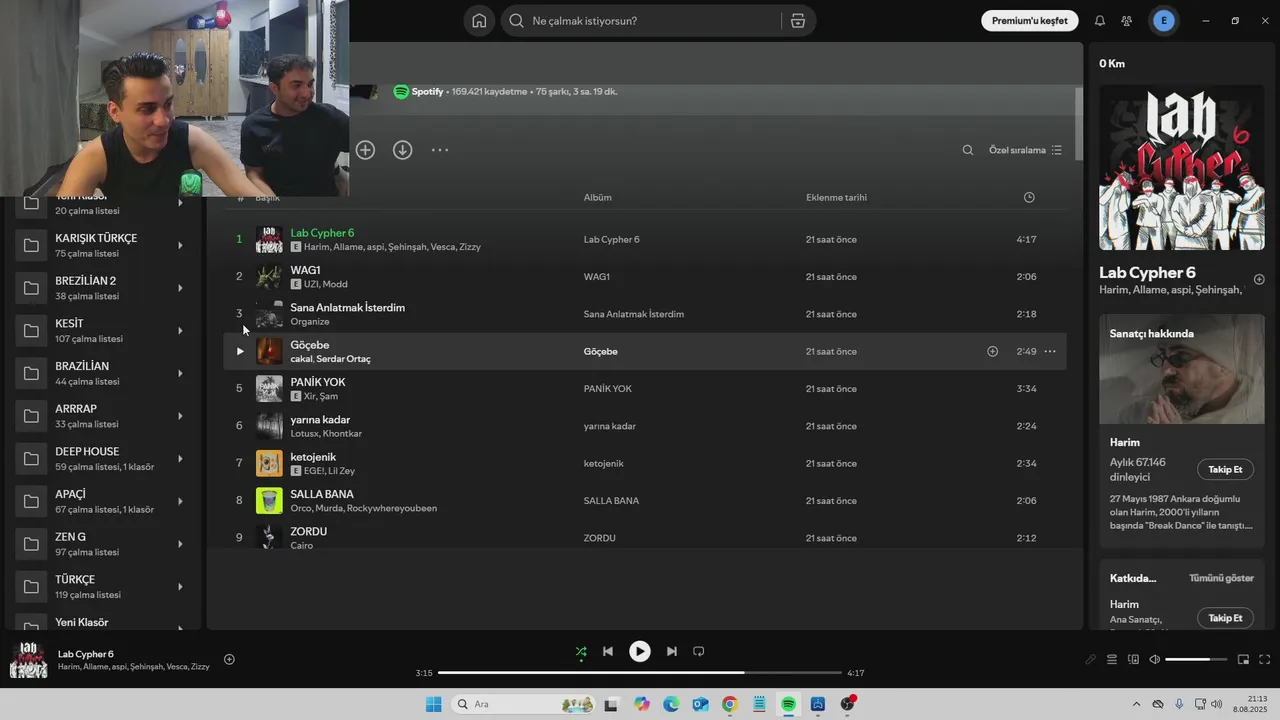
Task: Sort tracks by duration clock icon
Action: point(1029,197)
